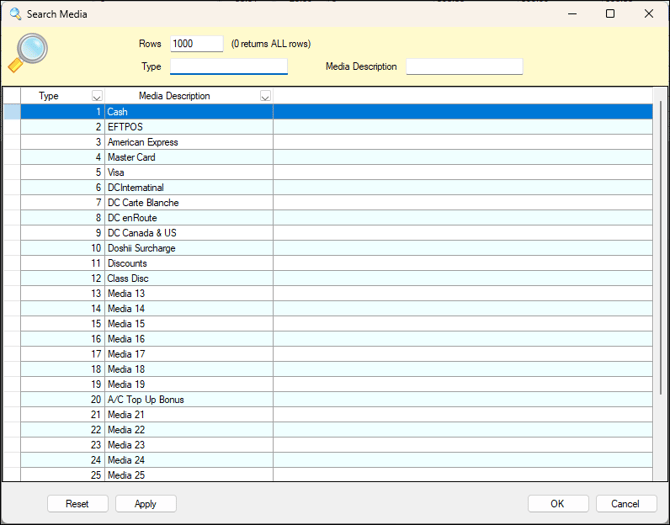
Task: Select the Media 18 row
Action: (336, 369)
